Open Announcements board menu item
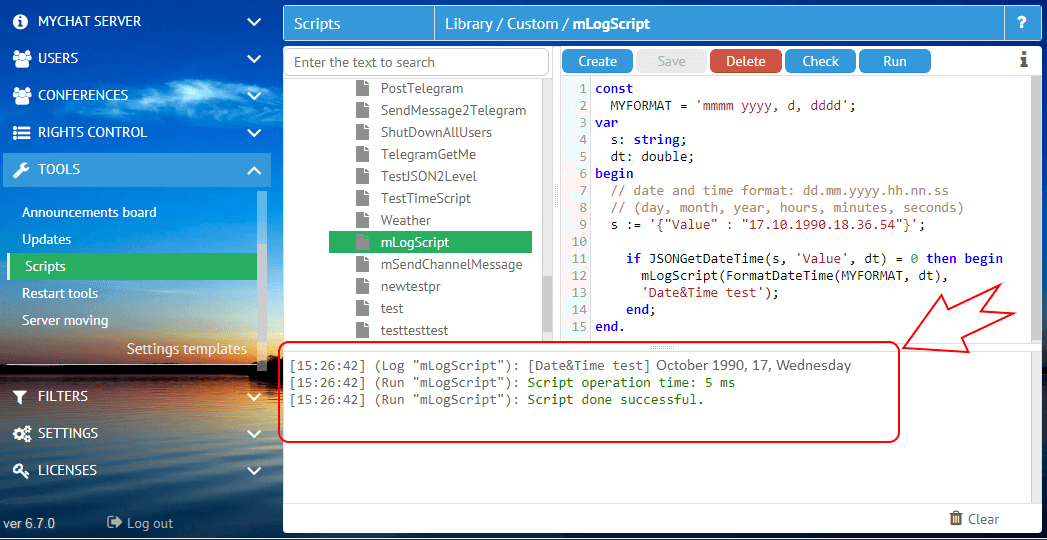The image size is (1047, 540). point(89,212)
